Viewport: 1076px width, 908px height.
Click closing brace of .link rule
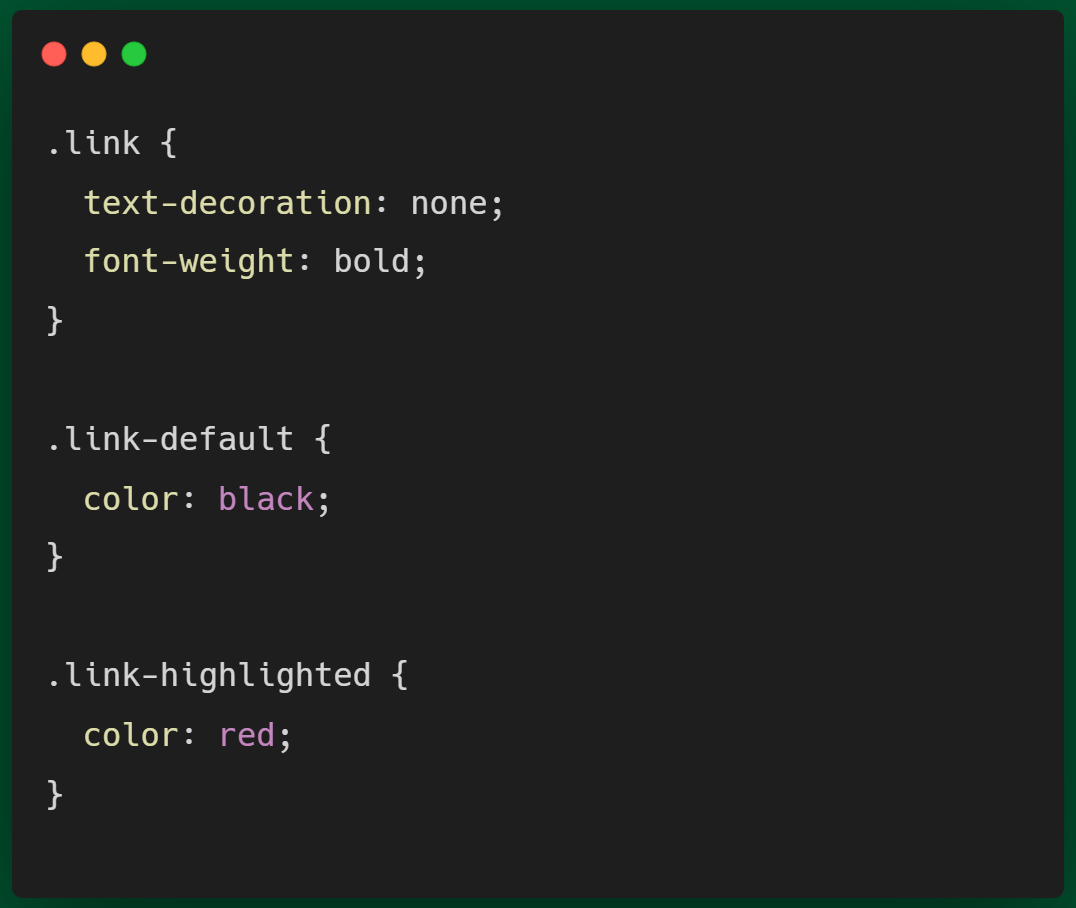click(x=55, y=321)
